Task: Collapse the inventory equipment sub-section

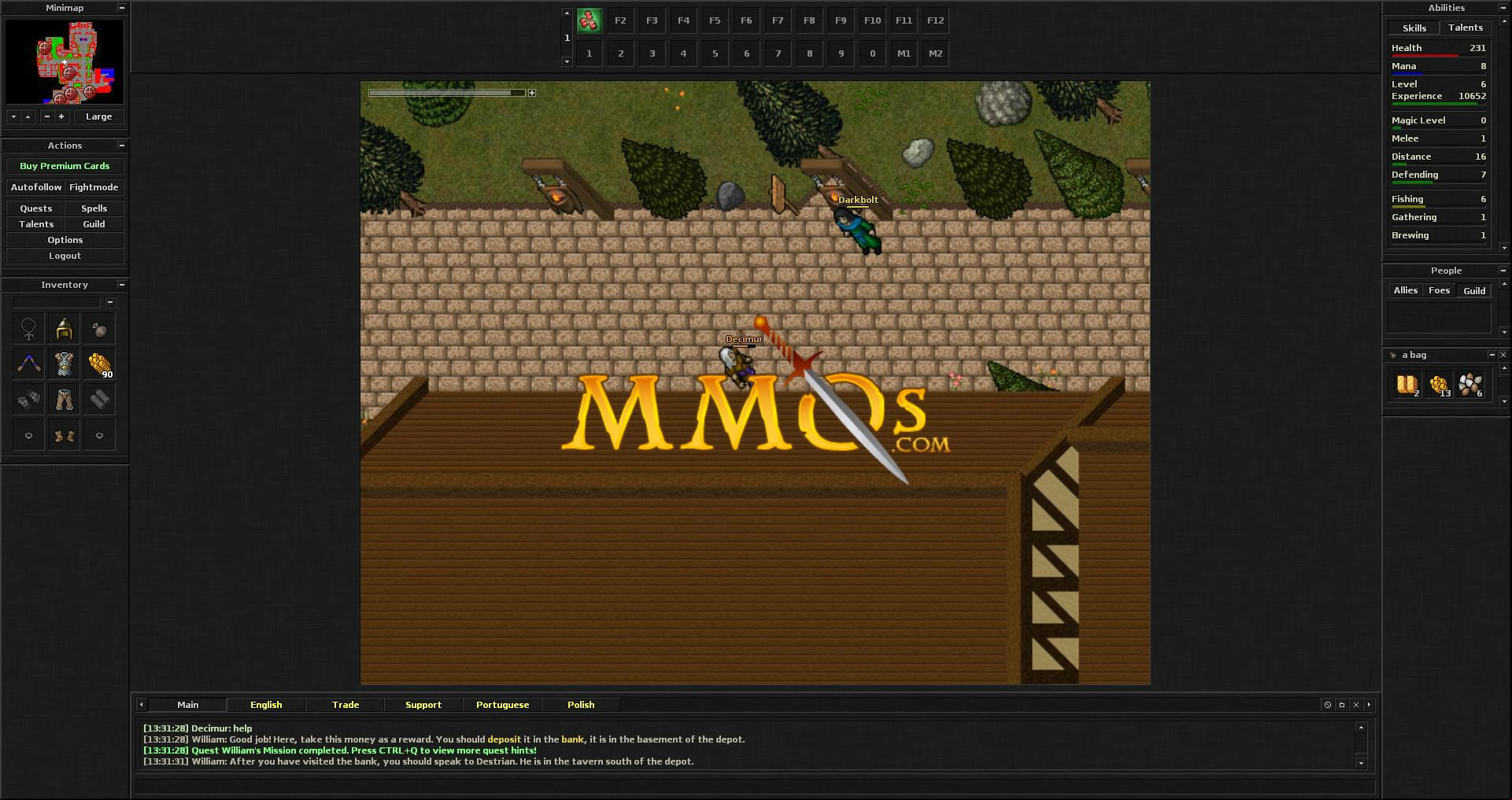Action: 110,302
